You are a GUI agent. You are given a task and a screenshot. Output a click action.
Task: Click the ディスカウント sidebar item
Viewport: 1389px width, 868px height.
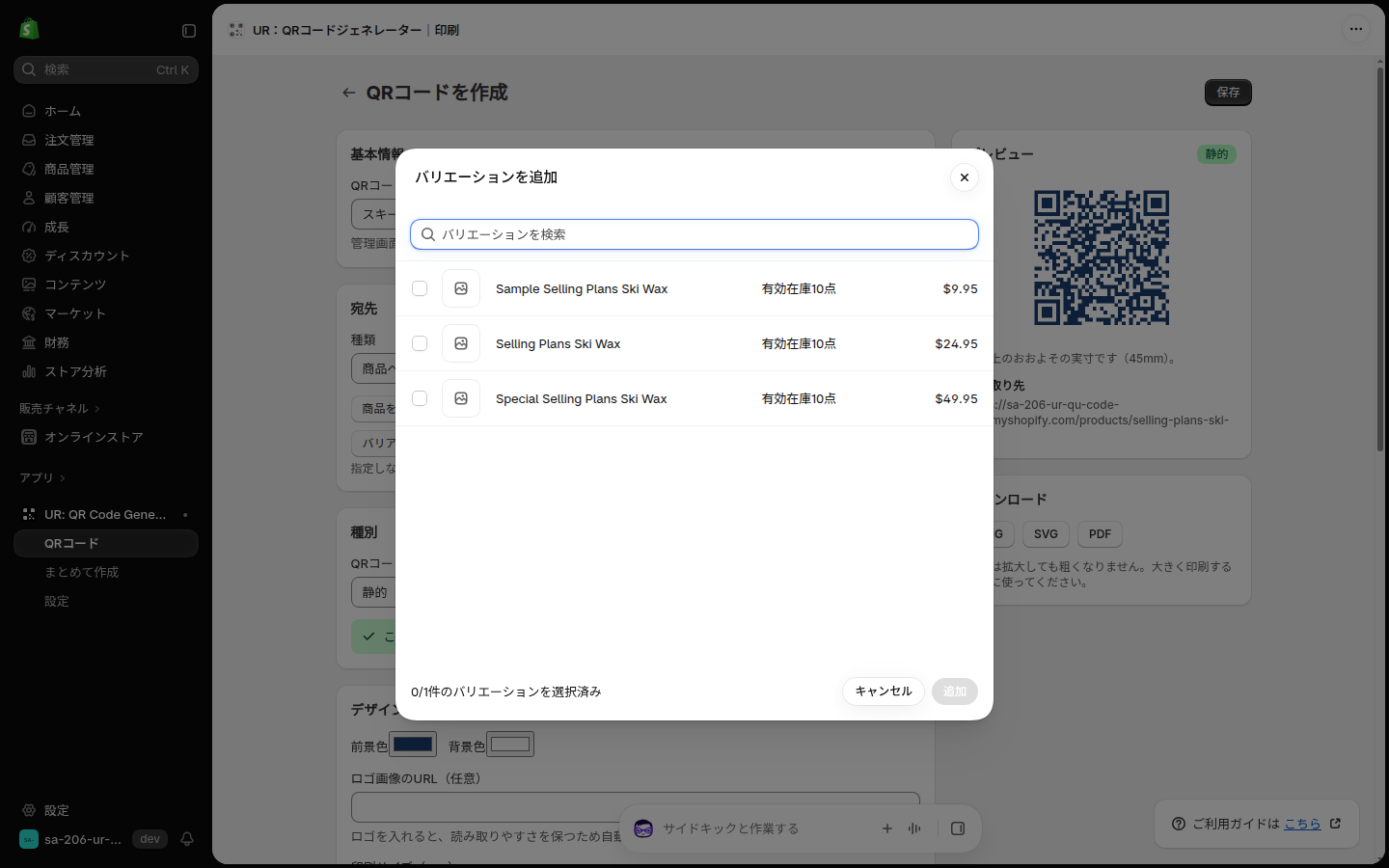pyautogui.click(x=106, y=256)
